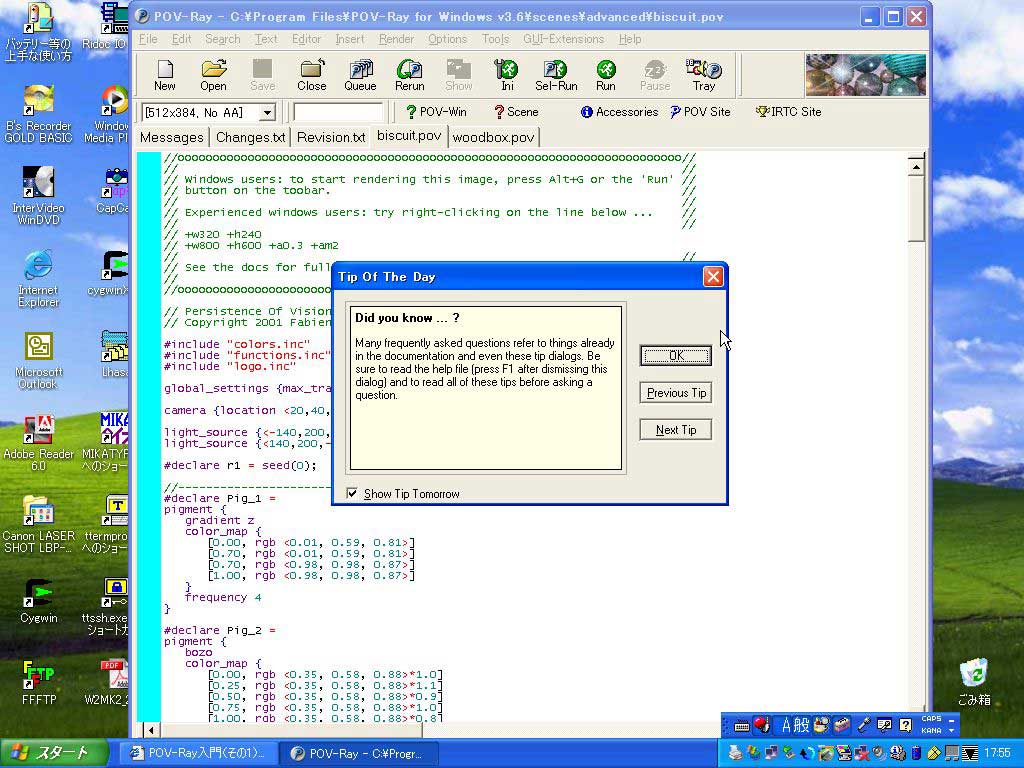1024x768 pixels.
Task: Open the render Queue toolbar icon
Action: tap(360, 75)
